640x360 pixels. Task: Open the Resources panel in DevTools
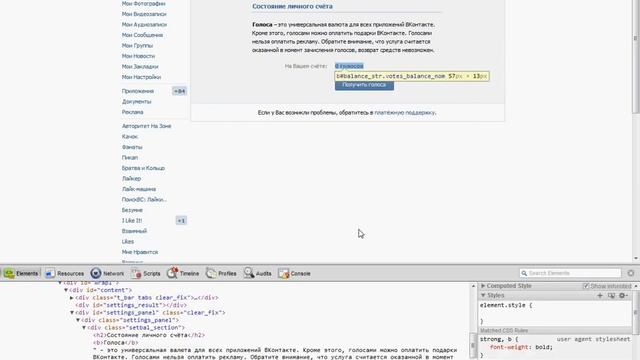tap(64, 273)
